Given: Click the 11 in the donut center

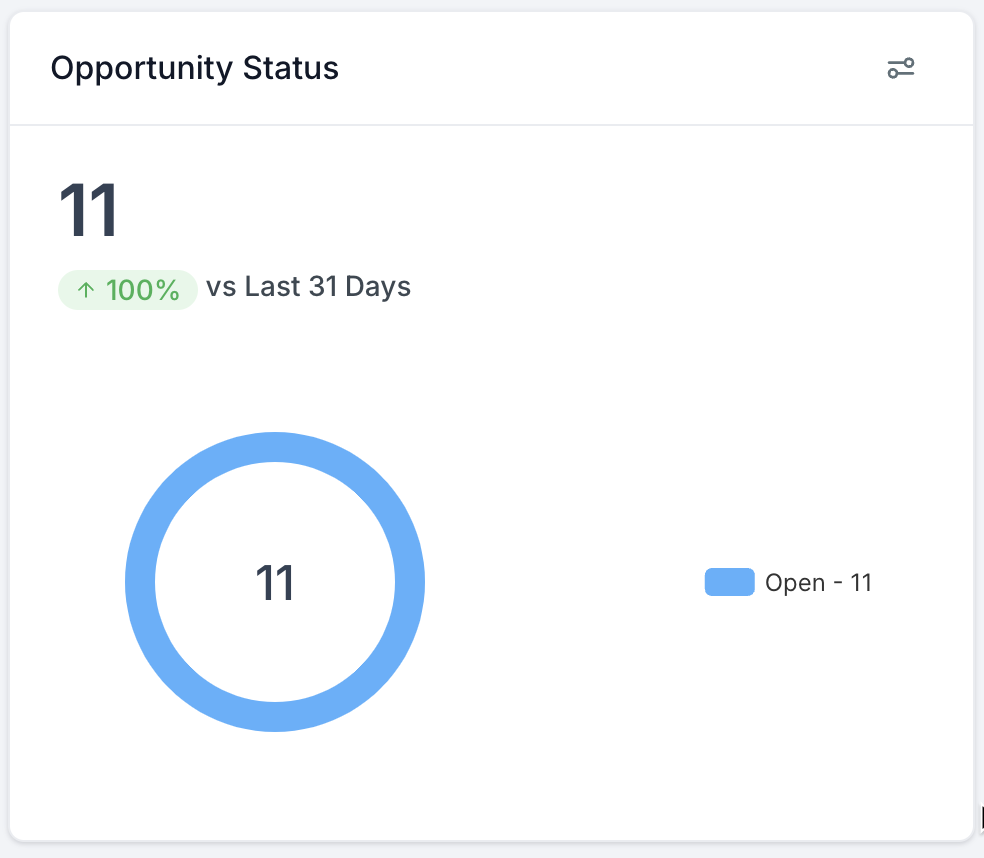Looking at the screenshot, I should [x=275, y=582].
